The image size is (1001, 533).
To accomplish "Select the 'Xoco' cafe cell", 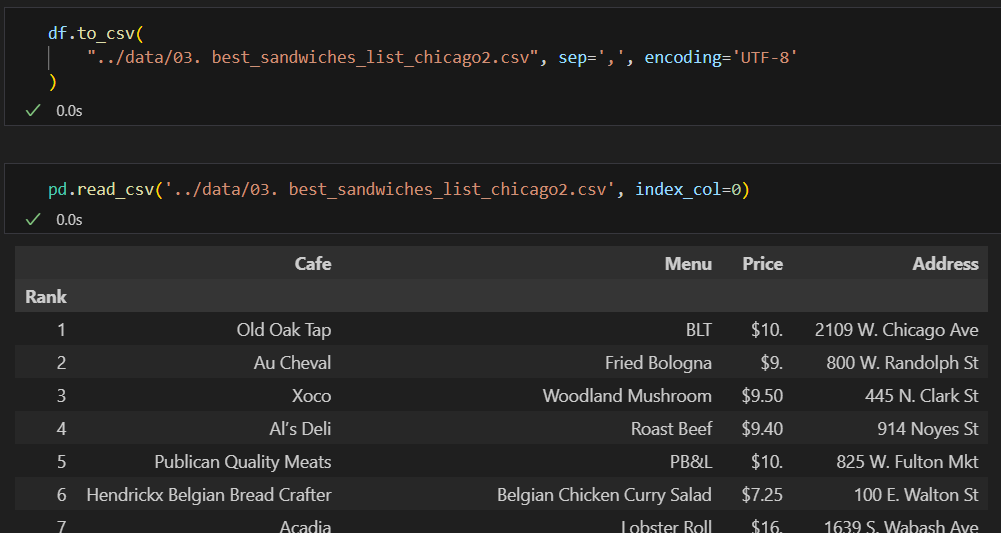I will coord(312,396).
